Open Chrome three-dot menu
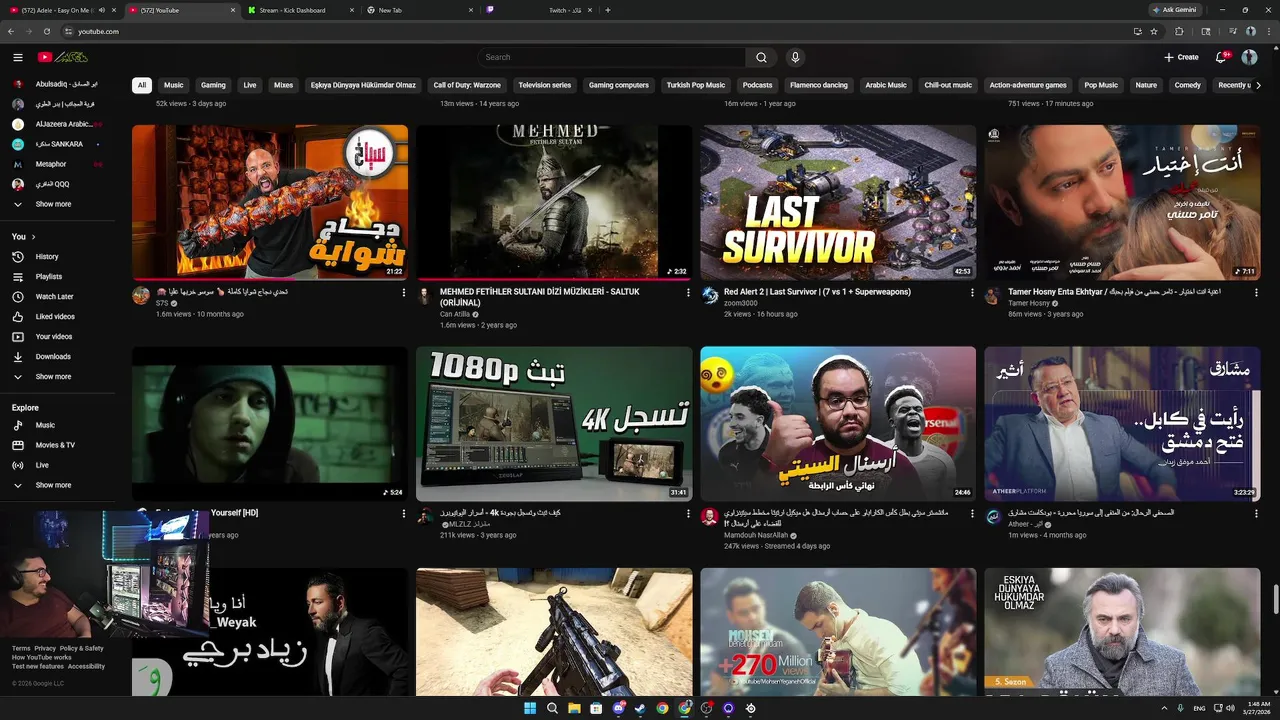1280x720 pixels. point(1267,31)
